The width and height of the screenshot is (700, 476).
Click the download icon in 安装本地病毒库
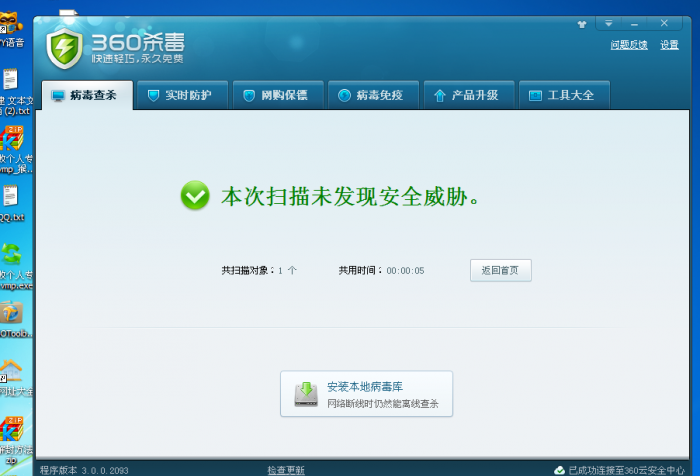(x=306, y=394)
